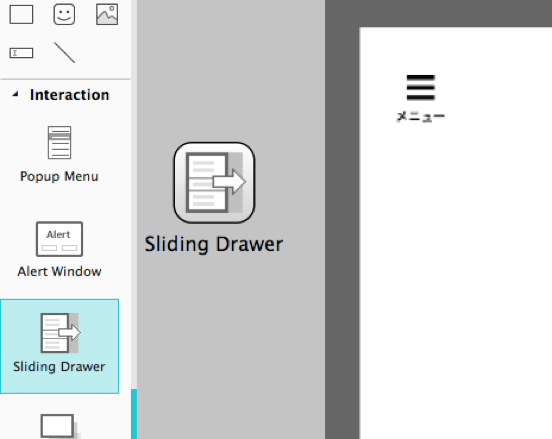
Task: Select the Image placeholder widget
Action: (x=107, y=14)
